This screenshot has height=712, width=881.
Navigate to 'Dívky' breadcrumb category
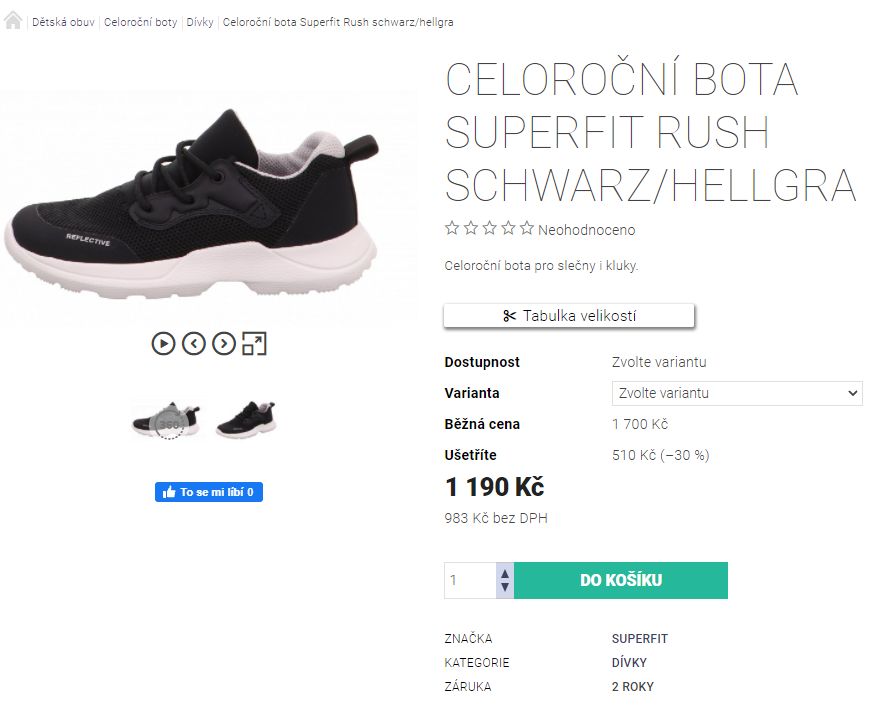click(200, 22)
